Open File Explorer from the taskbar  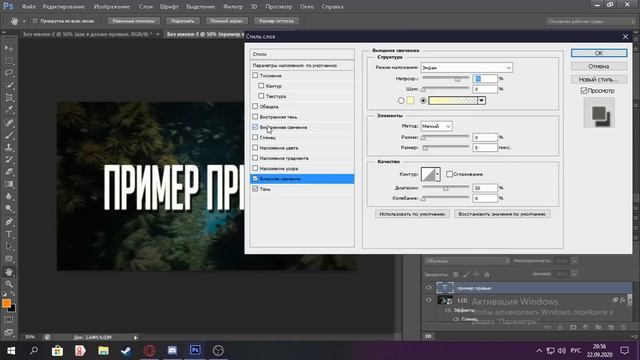tap(103, 350)
